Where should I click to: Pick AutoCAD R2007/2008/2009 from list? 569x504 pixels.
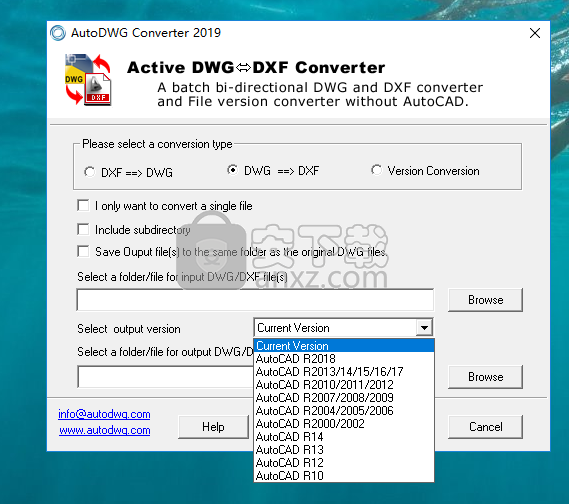click(344, 398)
